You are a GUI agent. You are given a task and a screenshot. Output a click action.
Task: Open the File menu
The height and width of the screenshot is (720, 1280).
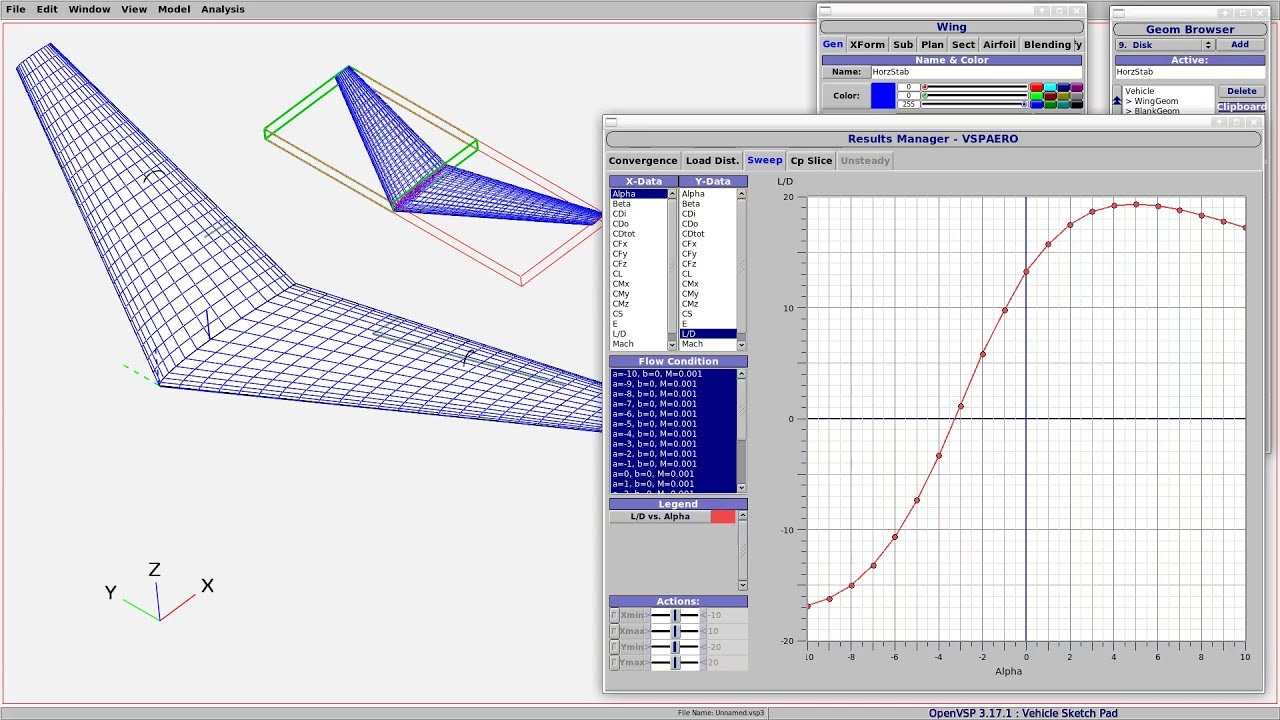(16, 9)
